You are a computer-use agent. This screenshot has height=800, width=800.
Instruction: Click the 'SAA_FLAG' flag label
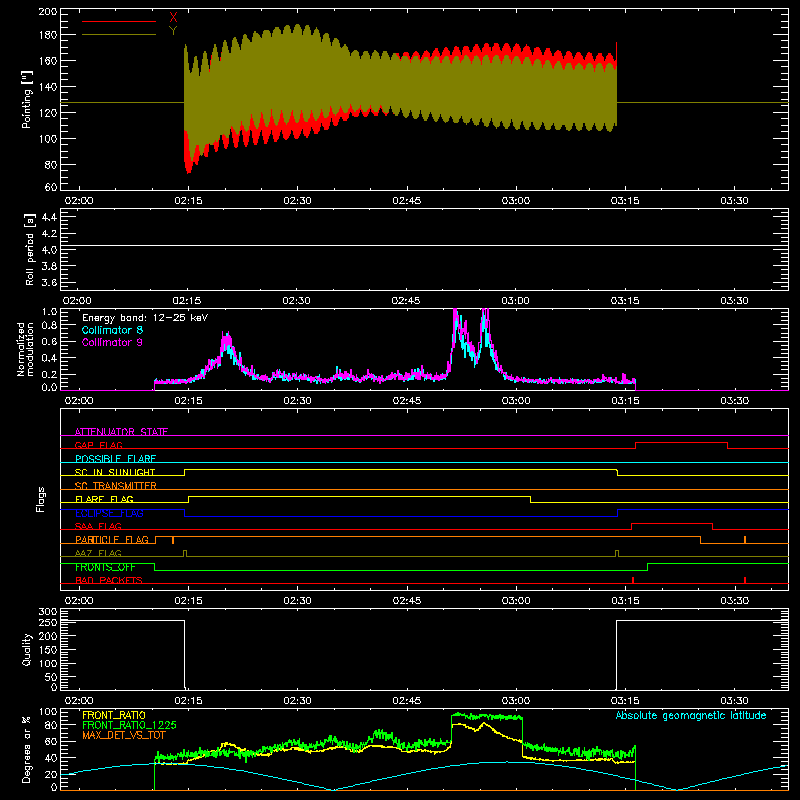click(x=98, y=526)
